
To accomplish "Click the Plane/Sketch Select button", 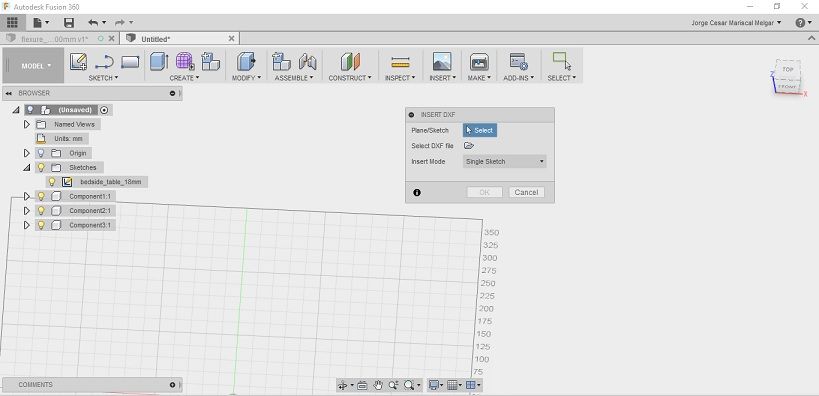I will point(479,130).
